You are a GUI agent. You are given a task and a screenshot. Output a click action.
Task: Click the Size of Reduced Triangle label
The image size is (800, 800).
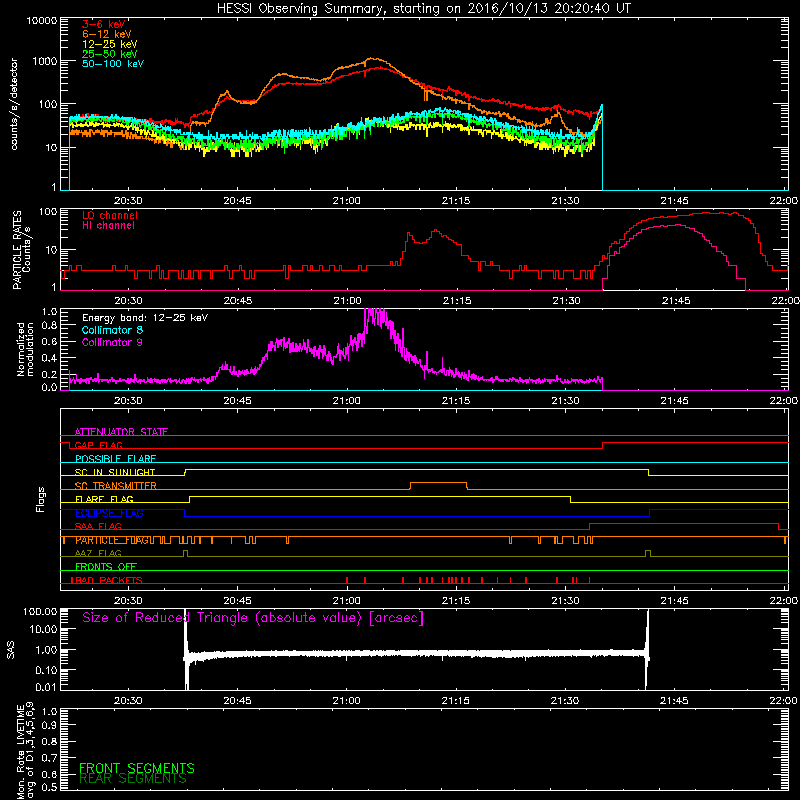tap(253, 618)
